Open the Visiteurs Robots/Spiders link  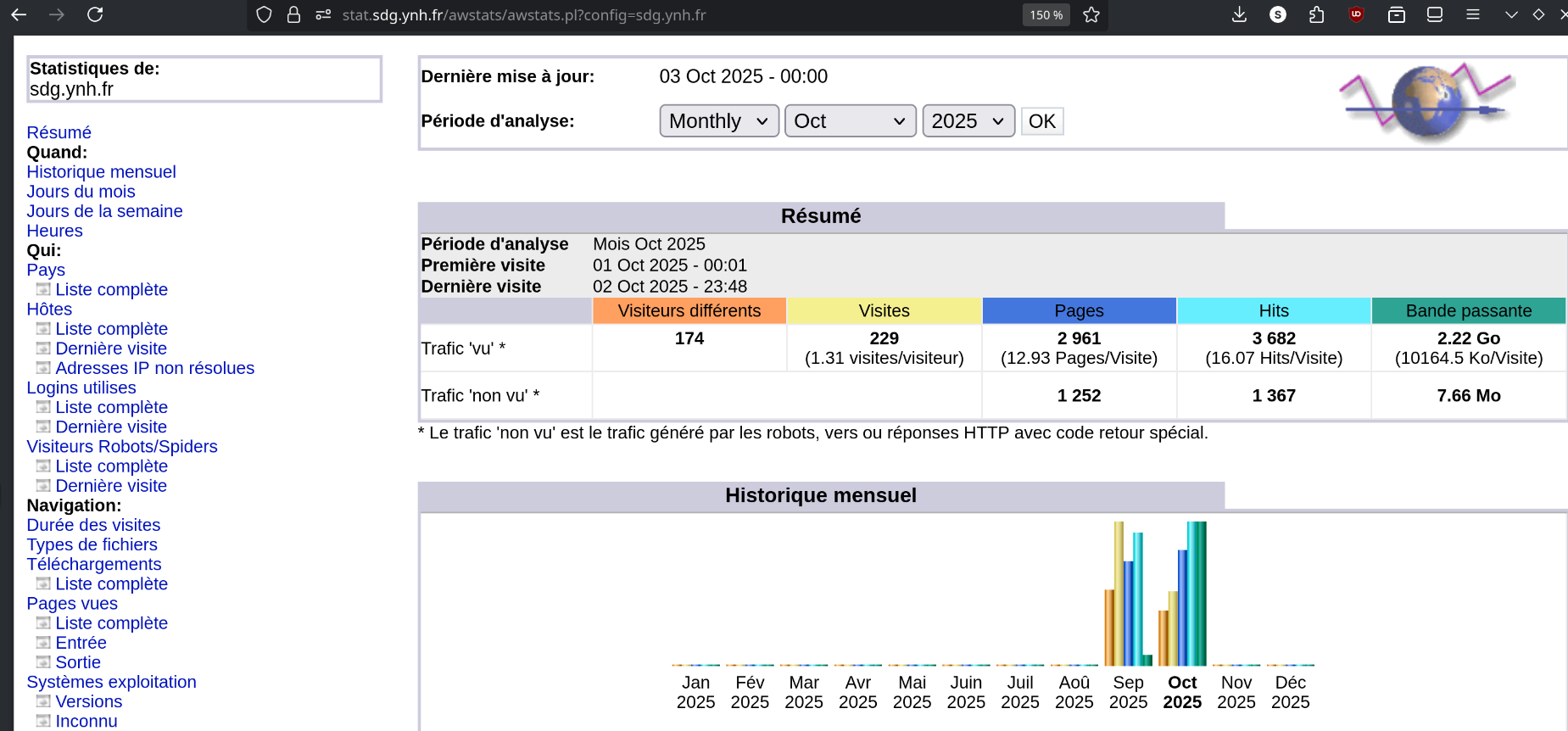pos(121,447)
